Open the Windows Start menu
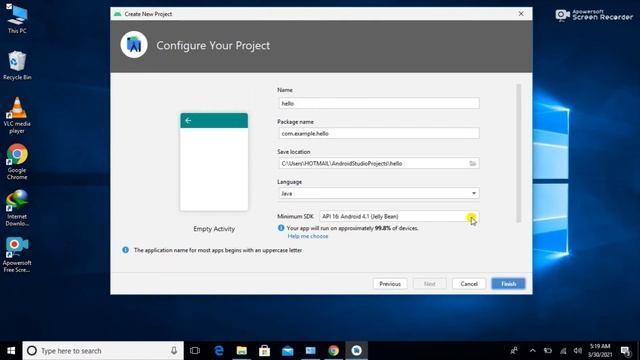The width and height of the screenshot is (640, 360). pos(11,351)
